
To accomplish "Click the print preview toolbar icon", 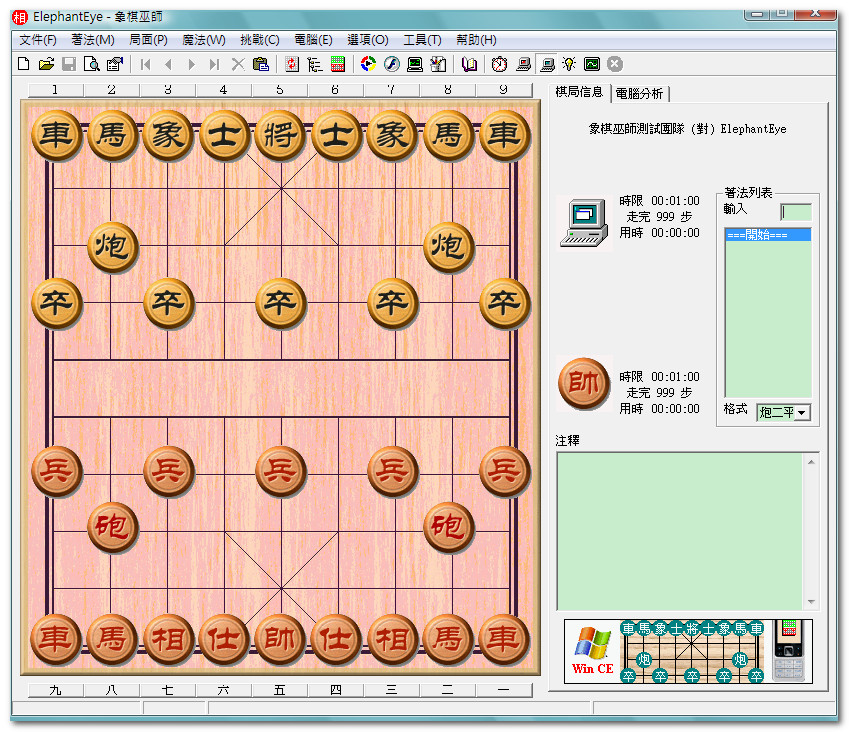I will 92,64.
